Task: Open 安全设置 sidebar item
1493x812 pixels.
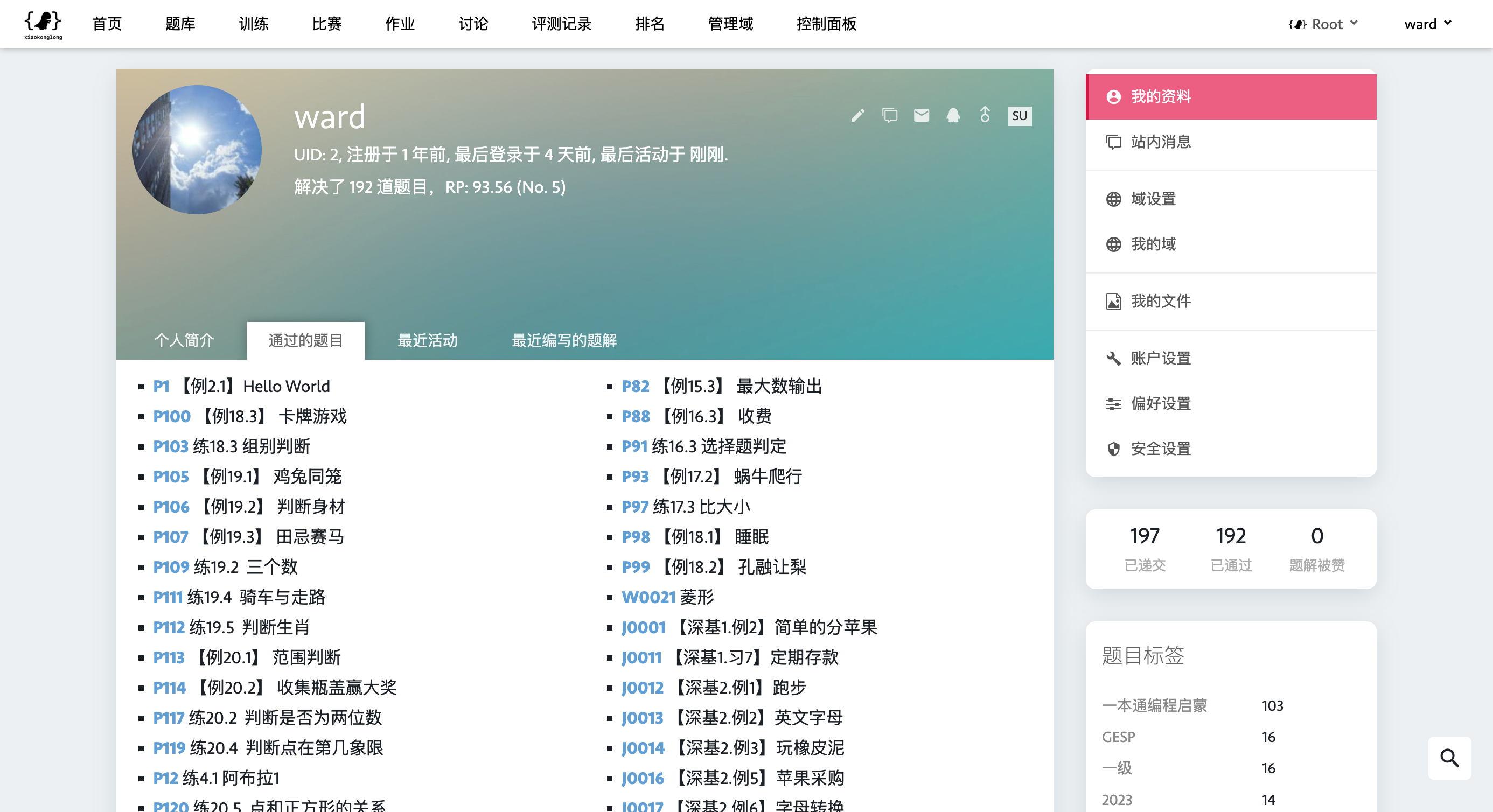Action: tap(1160, 449)
